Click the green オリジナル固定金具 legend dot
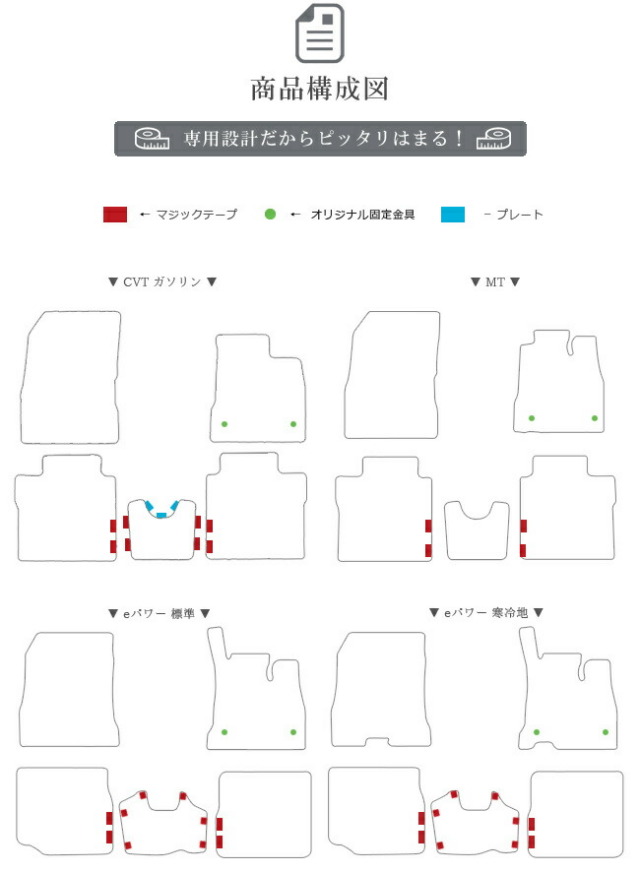 (270, 214)
